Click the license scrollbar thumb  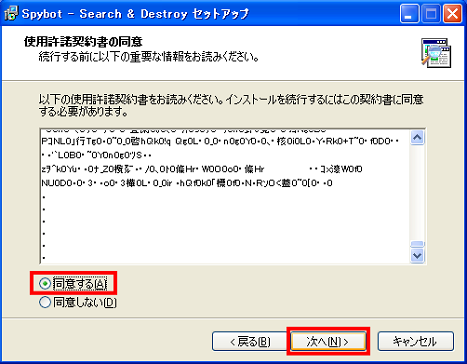(x=417, y=244)
